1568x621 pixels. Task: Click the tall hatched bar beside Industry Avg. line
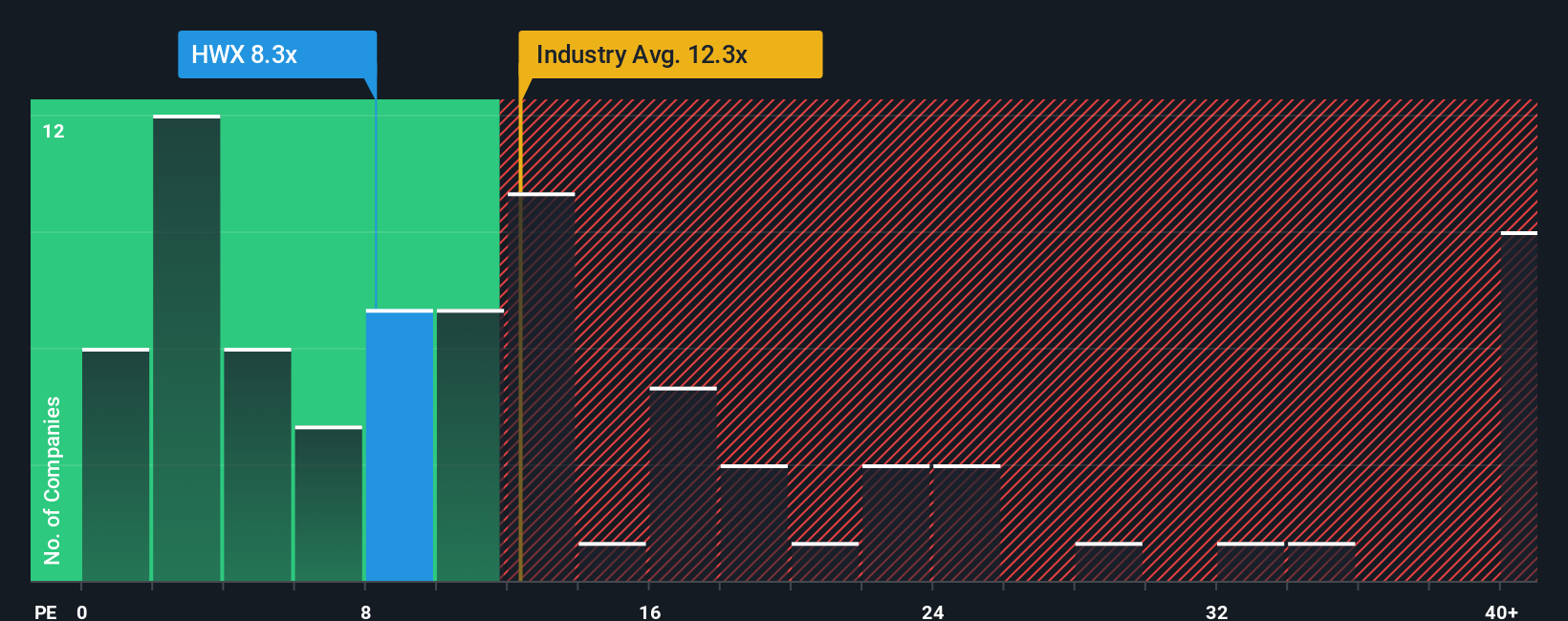(x=541, y=387)
